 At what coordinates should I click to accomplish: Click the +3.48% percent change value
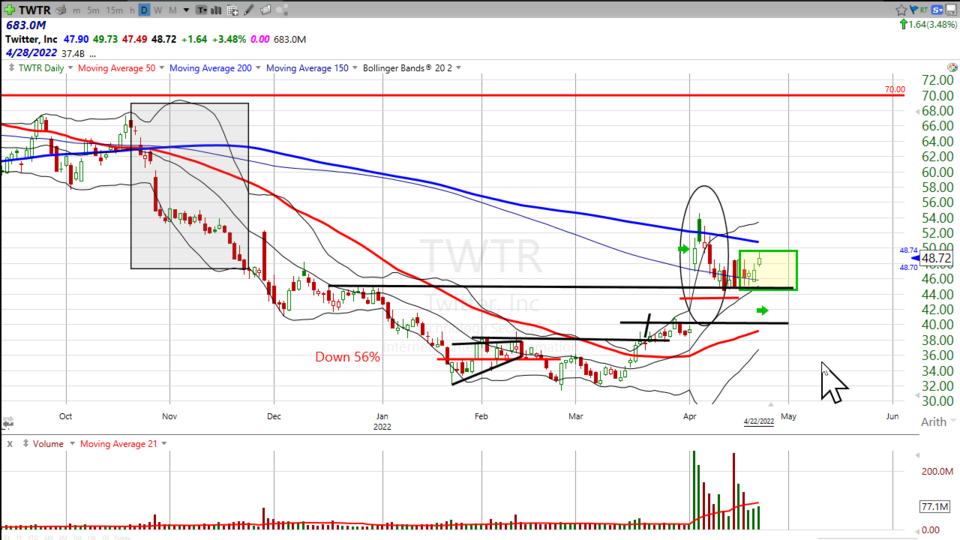coord(229,39)
